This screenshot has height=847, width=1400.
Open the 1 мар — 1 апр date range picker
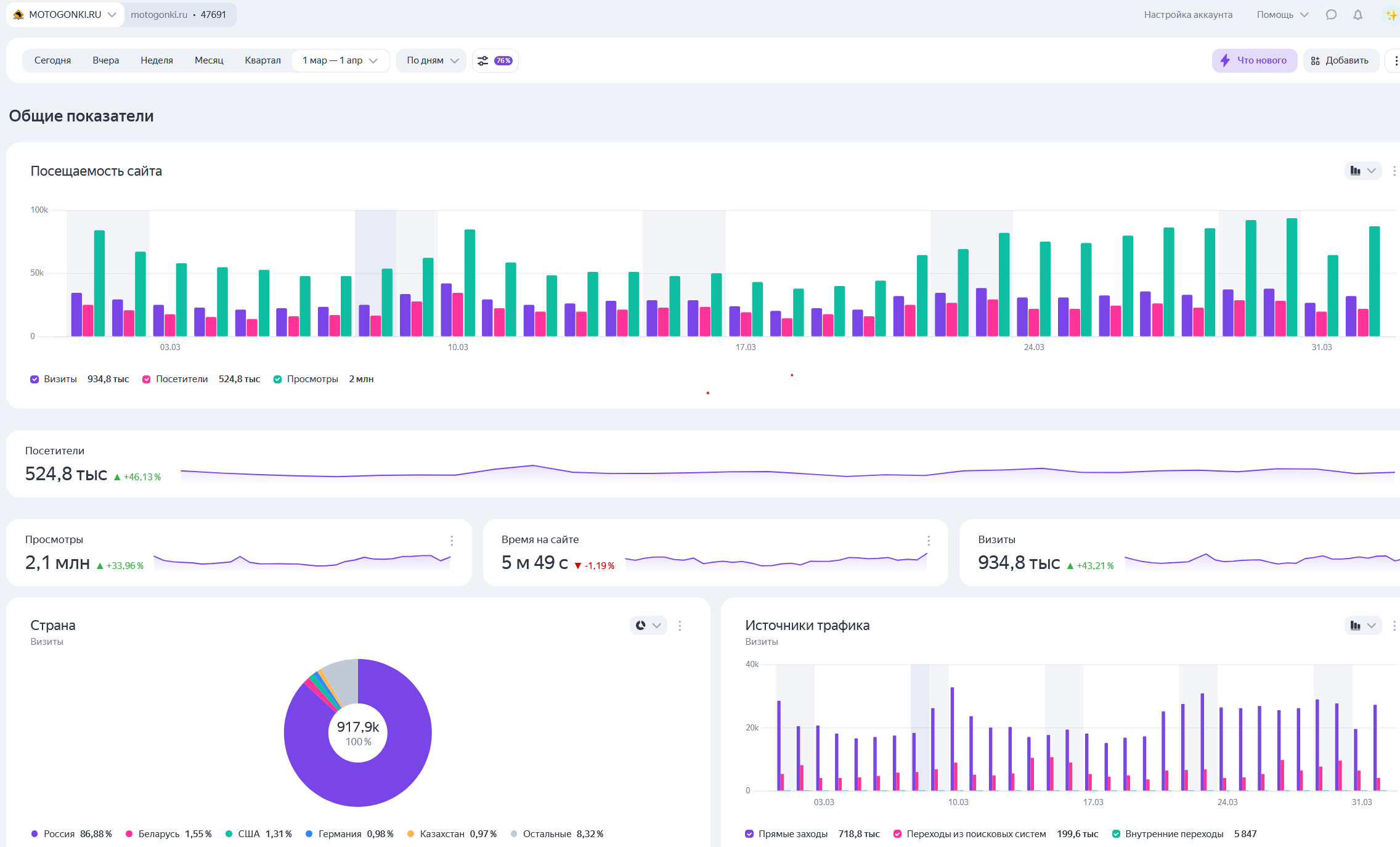tap(340, 60)
